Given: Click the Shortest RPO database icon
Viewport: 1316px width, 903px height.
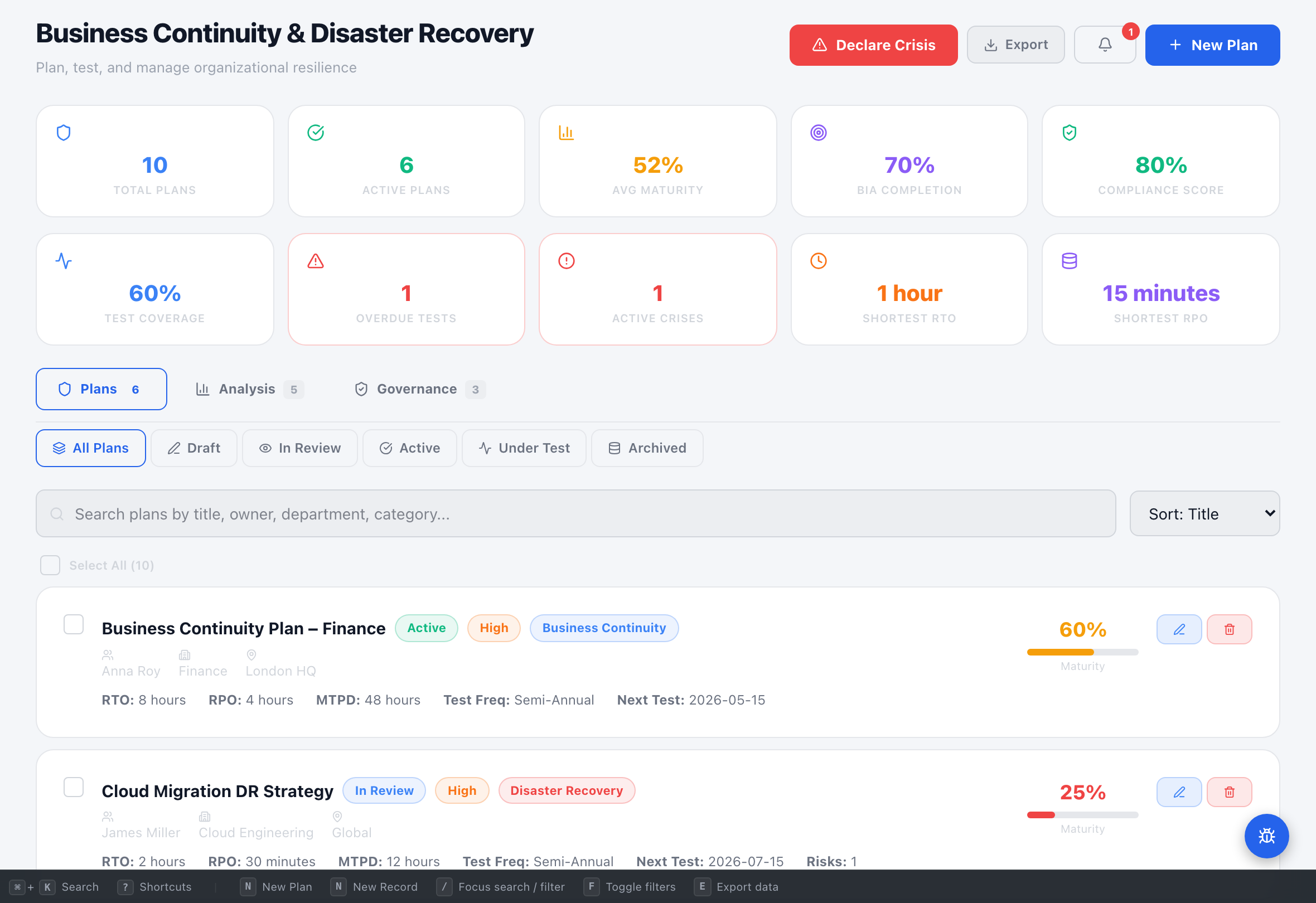Looking at the screenshot, I should pyautogui.click(x=1069, y=261).
